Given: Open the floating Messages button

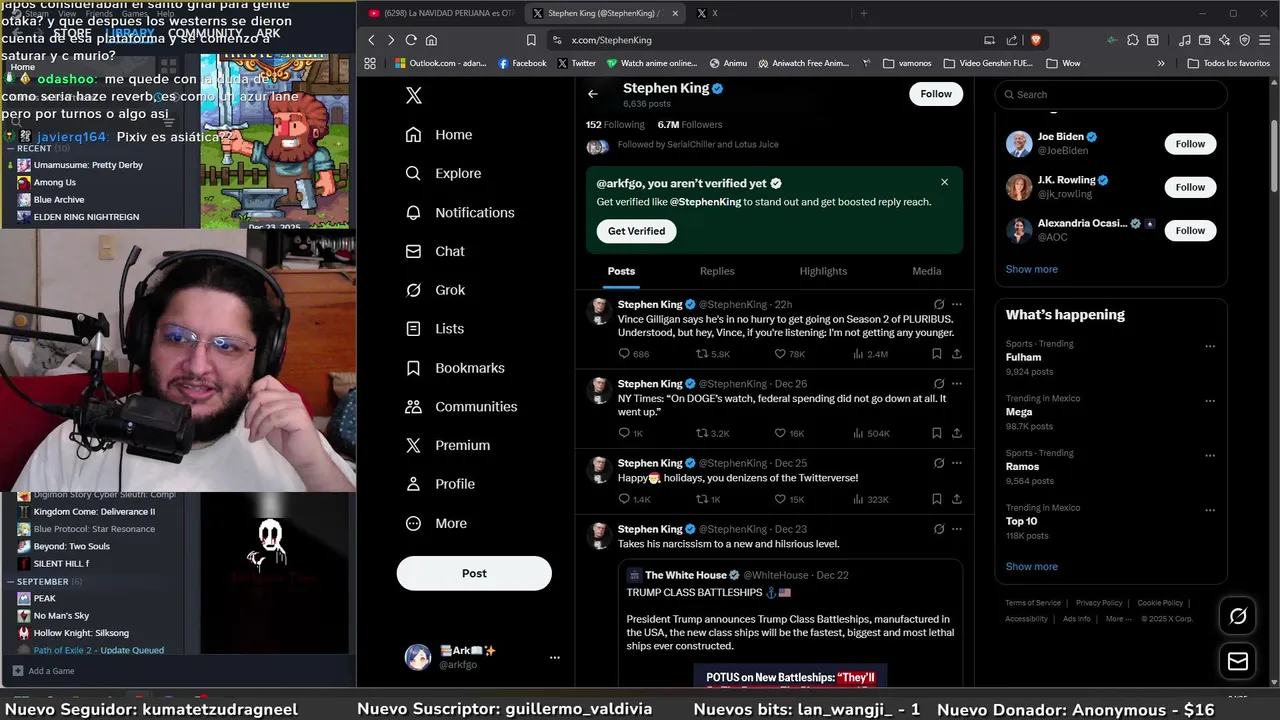Looking at the screenshot, I should click(1238, 662).
